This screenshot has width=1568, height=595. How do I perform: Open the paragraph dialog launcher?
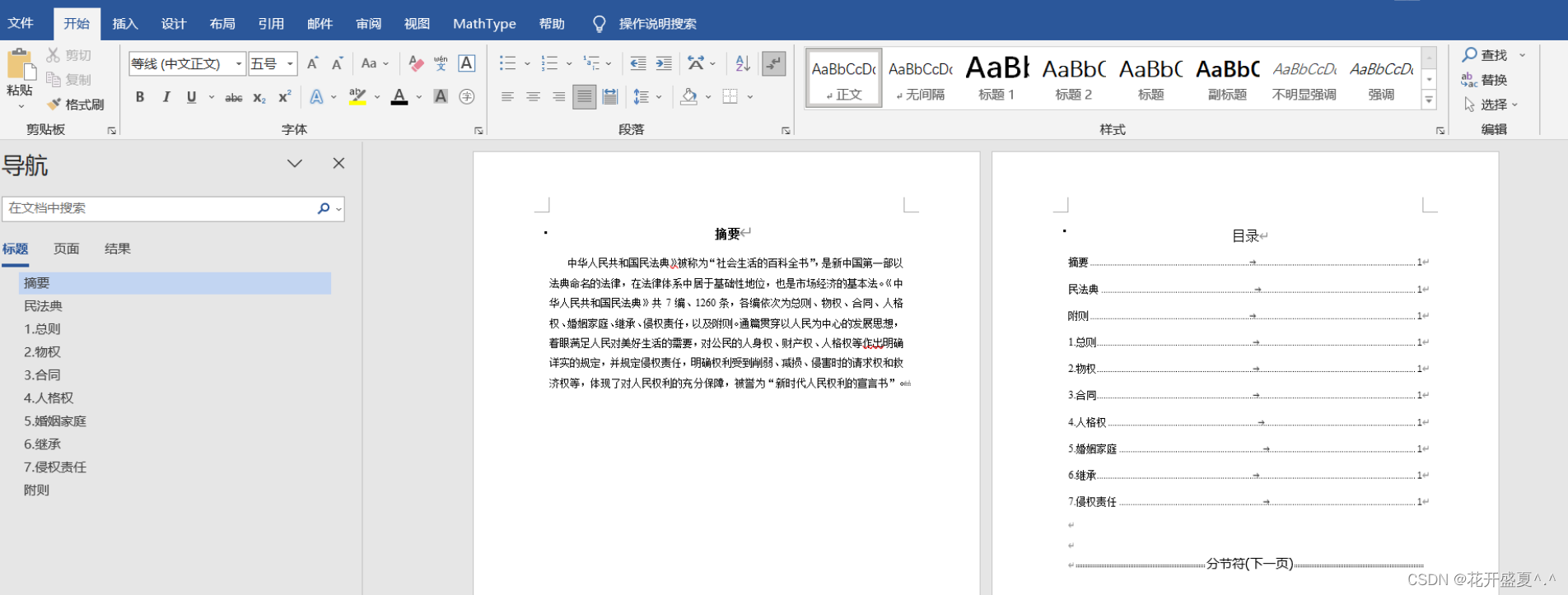[x=786, y=130]
